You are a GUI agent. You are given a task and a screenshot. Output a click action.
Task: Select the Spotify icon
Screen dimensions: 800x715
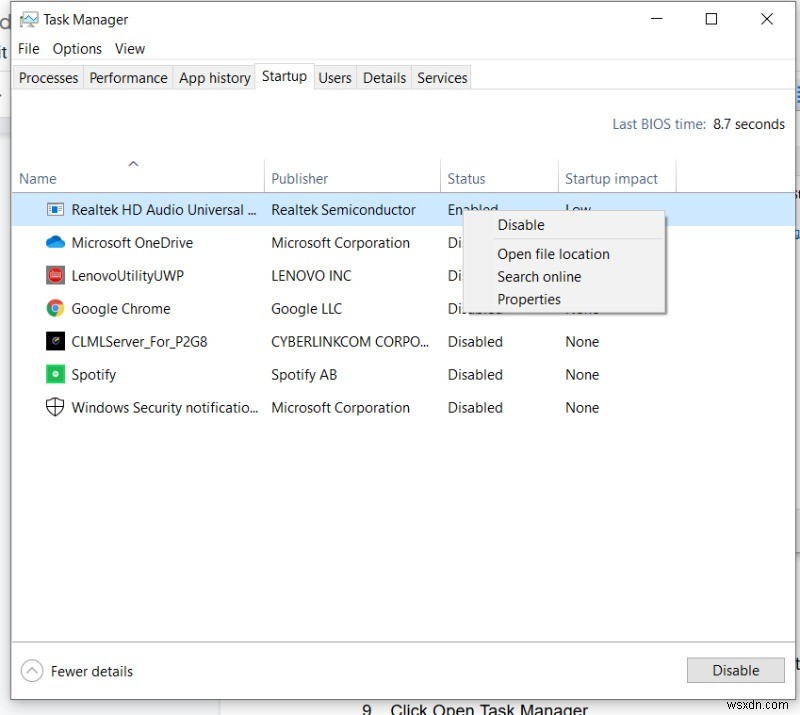pyautogui.click(x=55, y=374)
